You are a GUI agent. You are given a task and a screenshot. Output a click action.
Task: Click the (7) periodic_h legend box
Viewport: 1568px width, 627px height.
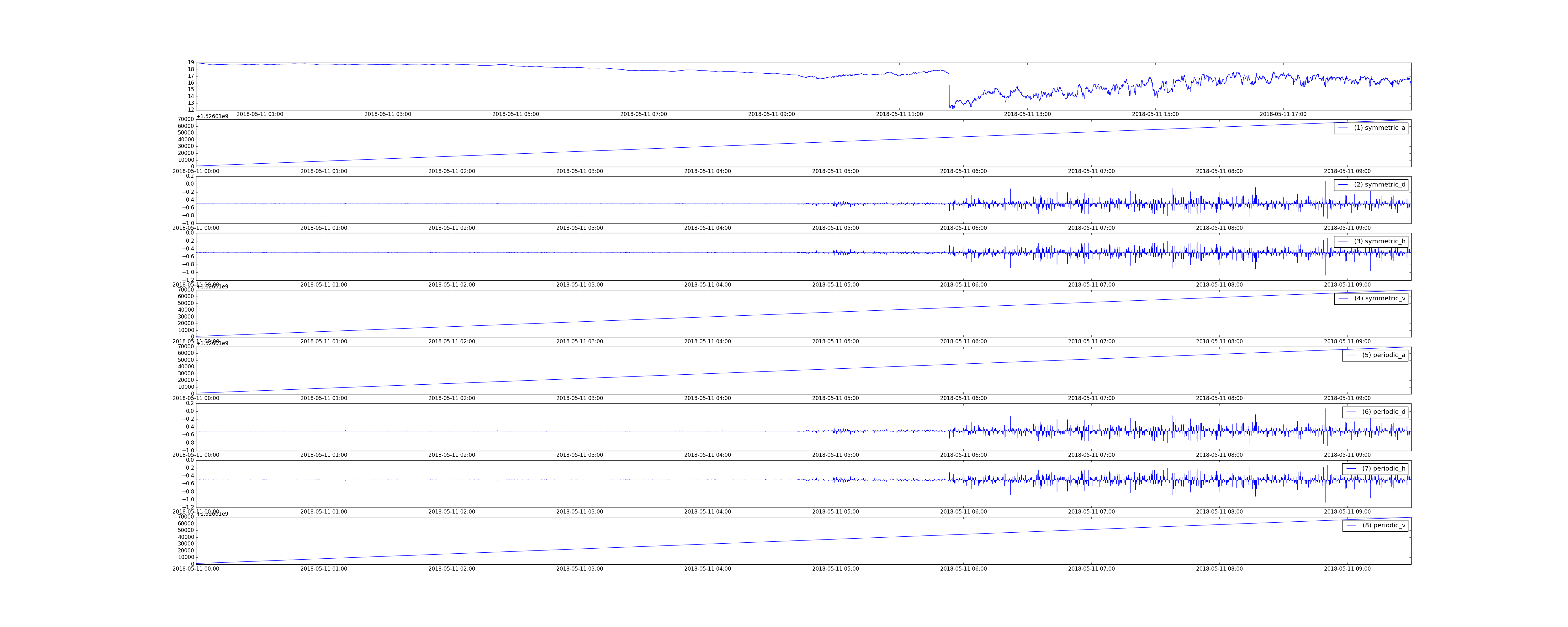[x=1375, y=469]
